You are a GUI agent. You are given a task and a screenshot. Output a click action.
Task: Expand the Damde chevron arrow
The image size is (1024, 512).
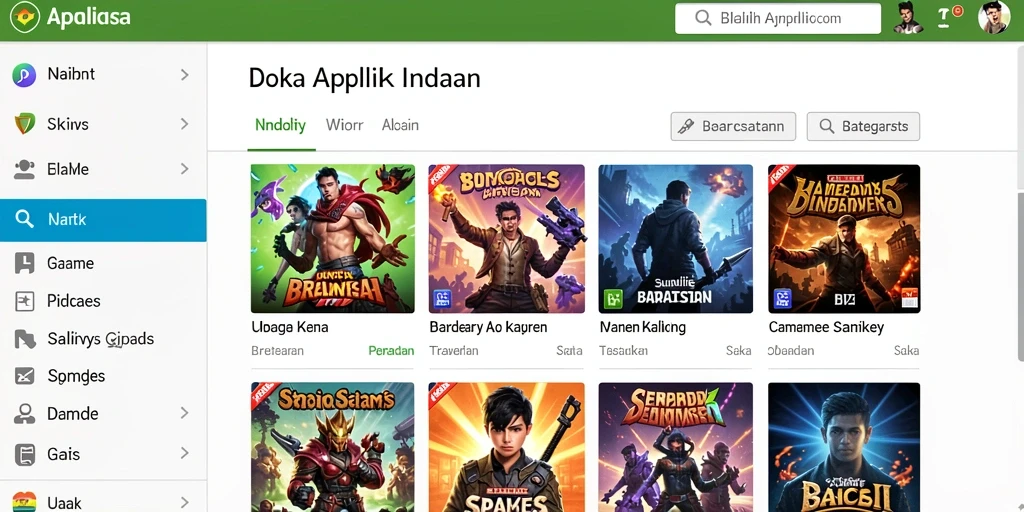tap(184, 413)
